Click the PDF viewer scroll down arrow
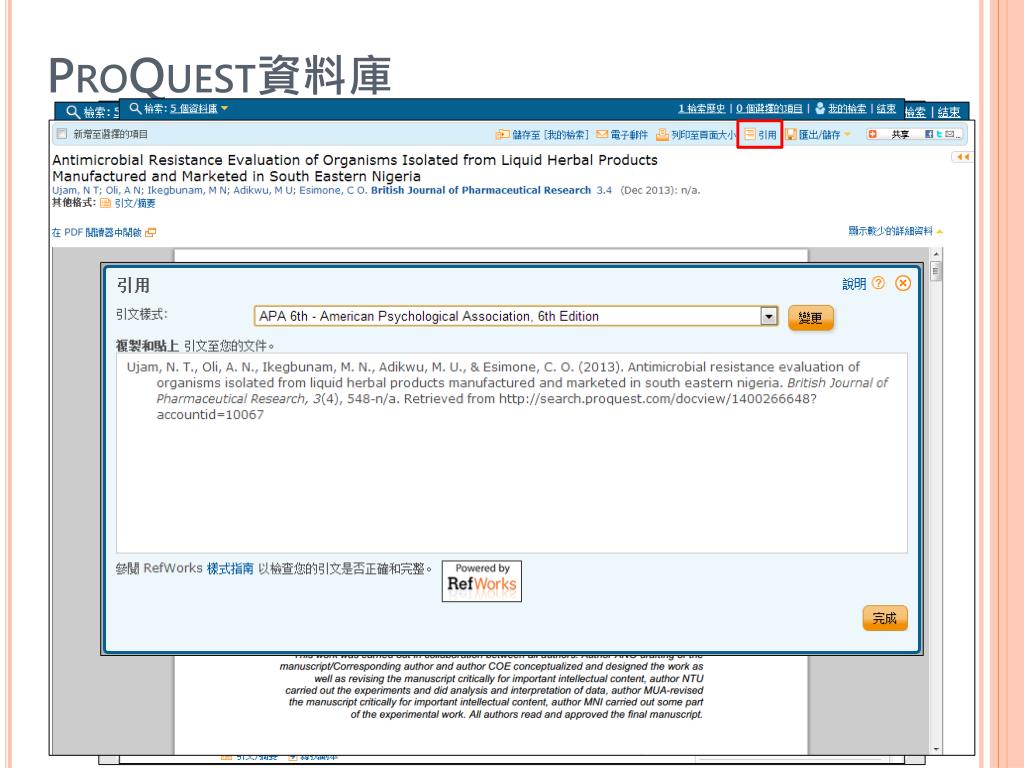The image size is (1024, 768). (936, 749)
